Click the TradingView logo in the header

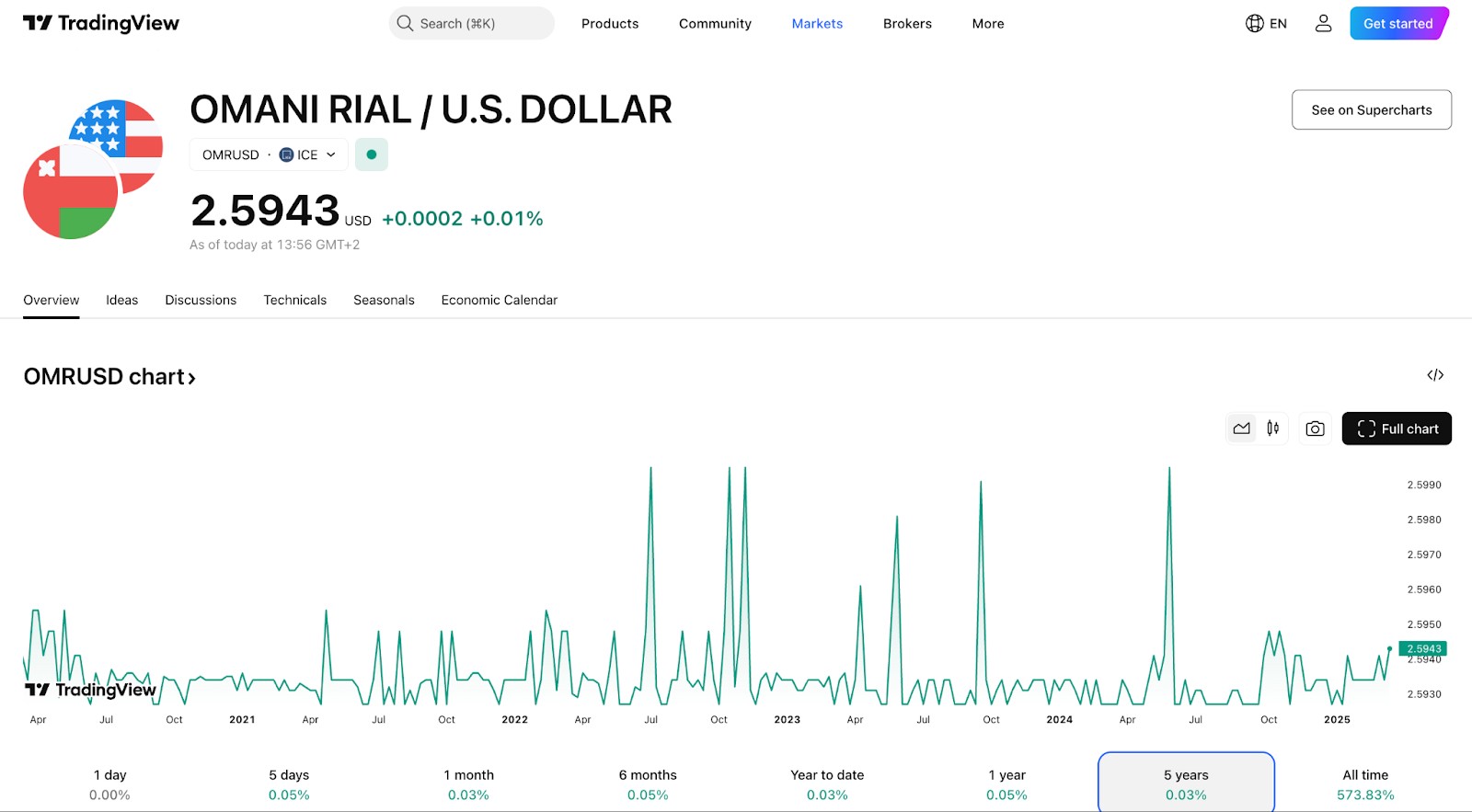101,23
